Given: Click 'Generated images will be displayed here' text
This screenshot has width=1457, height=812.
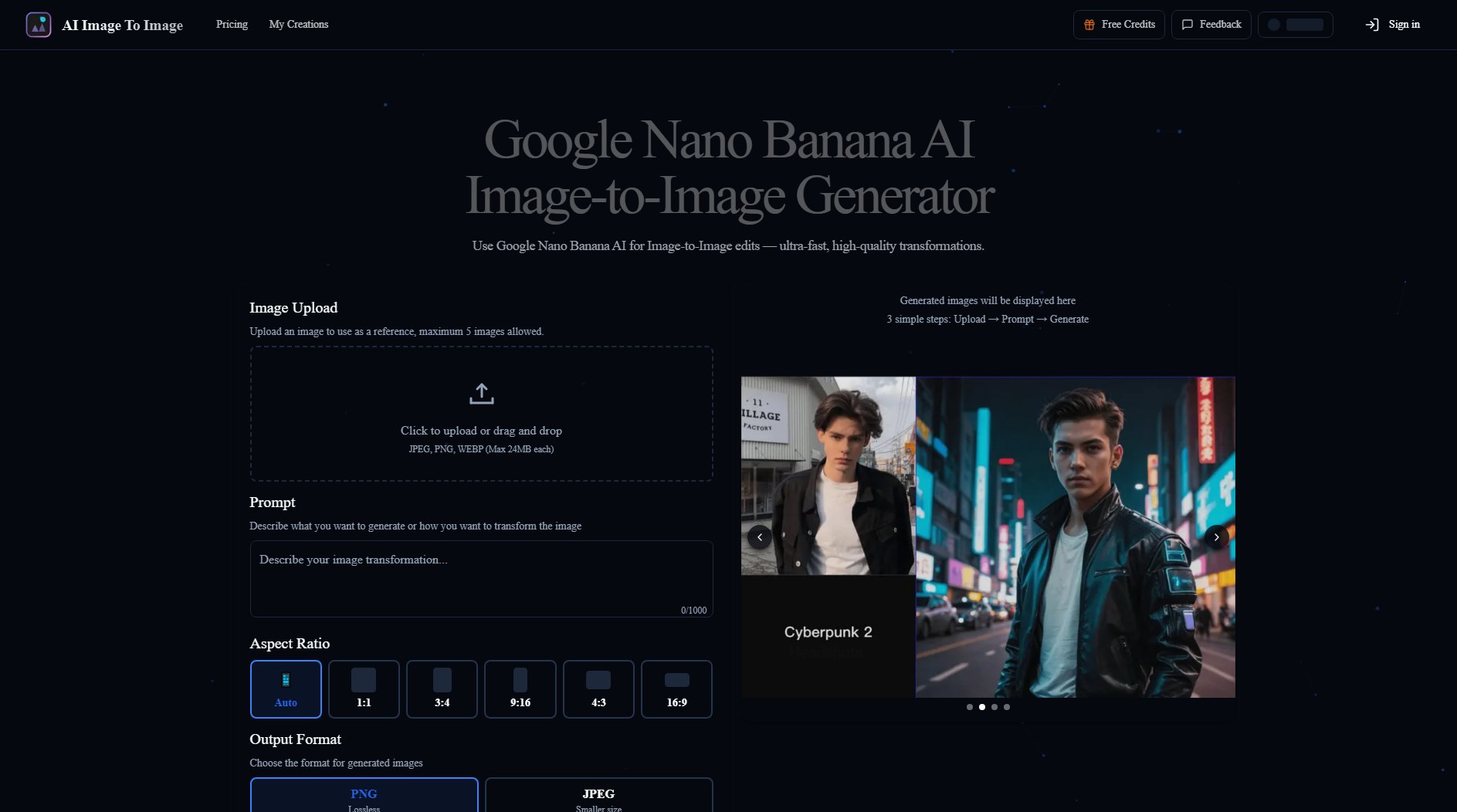Looking at the screenshot, I should 988,301.
